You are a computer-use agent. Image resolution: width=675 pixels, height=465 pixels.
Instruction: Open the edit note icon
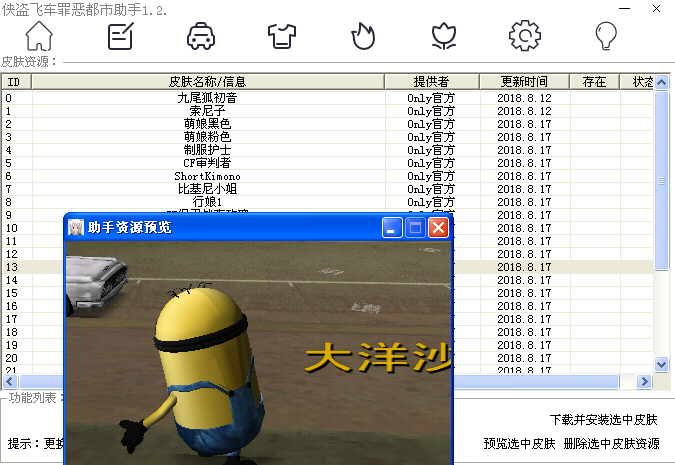pos(120,36)
